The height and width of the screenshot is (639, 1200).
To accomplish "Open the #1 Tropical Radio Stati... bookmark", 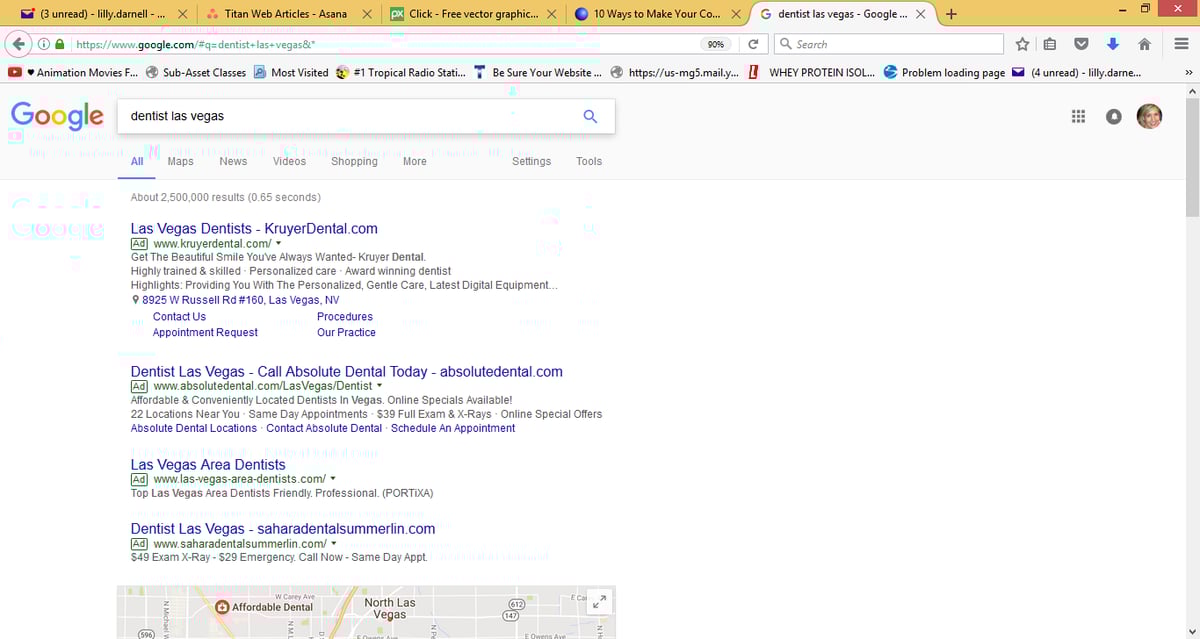I will pyautogui.click(x=401, y=73).
